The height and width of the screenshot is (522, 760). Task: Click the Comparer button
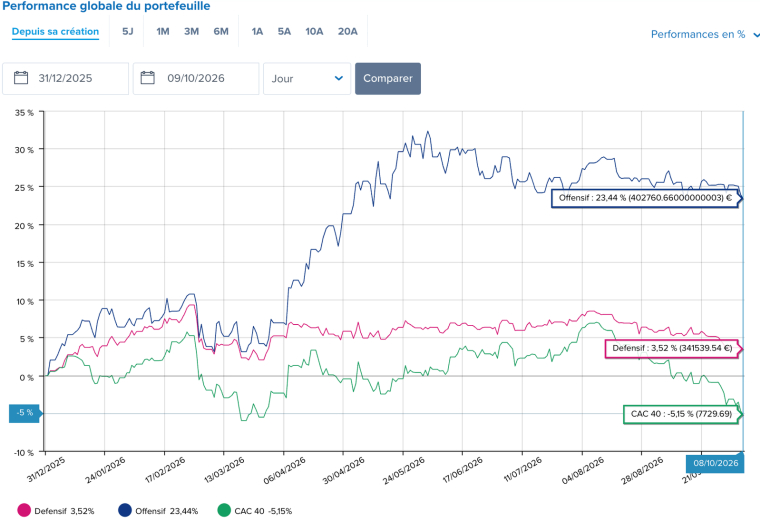(x=388, y=79)
